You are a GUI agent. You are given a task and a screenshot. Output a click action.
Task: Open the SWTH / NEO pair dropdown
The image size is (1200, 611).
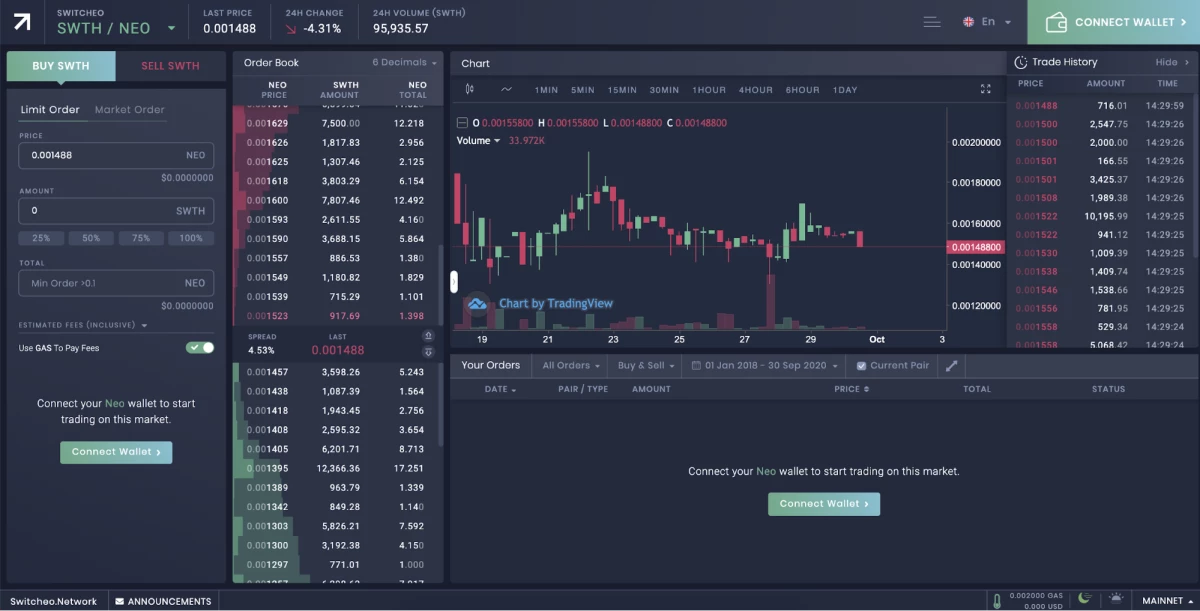pyautogui.click(x=172, y=29)
